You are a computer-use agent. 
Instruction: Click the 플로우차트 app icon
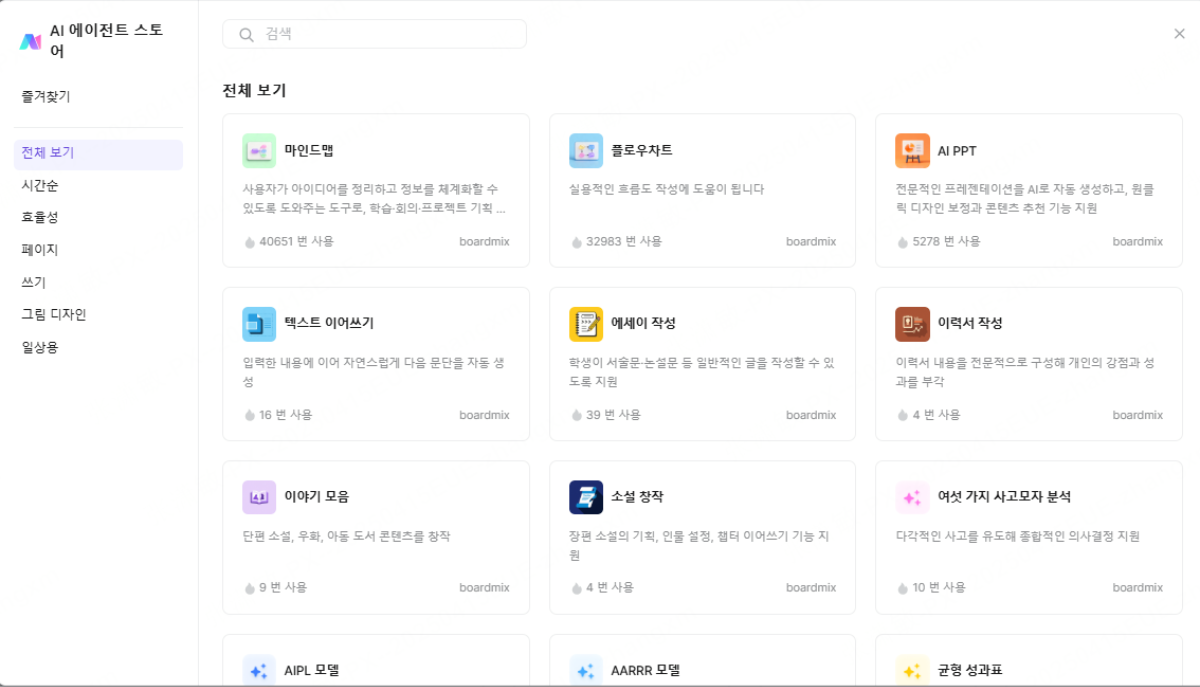coord(586,150)
